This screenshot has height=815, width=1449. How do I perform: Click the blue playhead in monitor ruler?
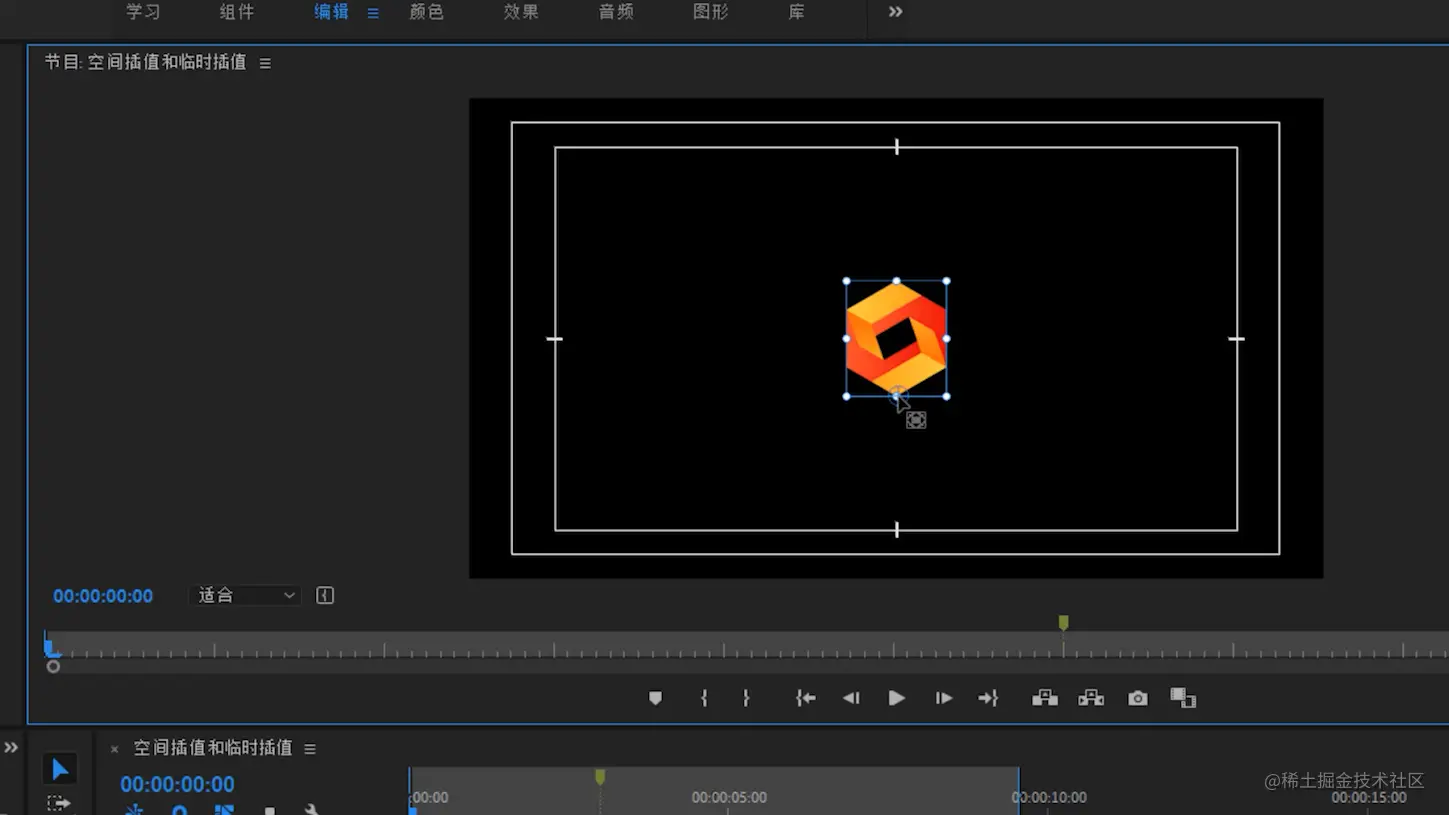tap(51, 647)
